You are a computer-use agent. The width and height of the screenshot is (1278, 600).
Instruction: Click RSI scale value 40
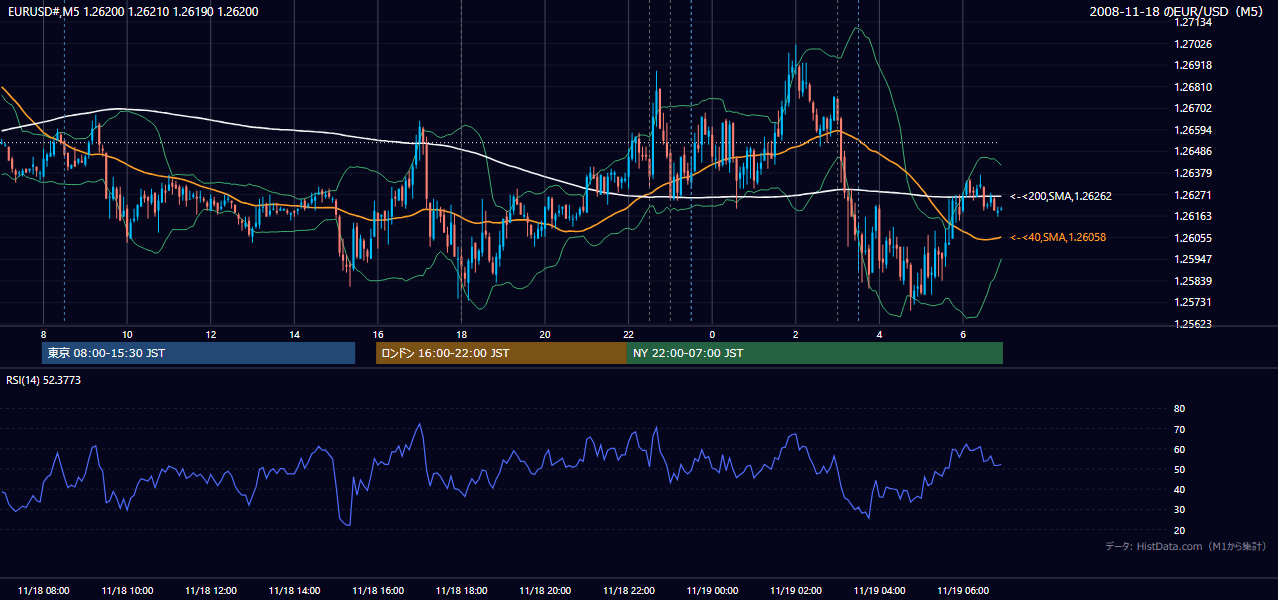coord(1179,489)
